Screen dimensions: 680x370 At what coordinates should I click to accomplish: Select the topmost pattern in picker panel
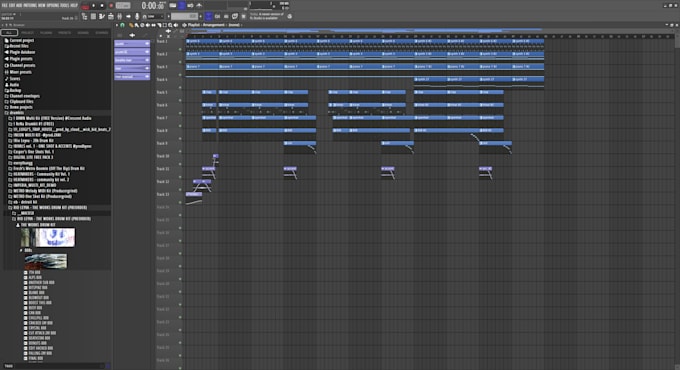pos(132,44)
